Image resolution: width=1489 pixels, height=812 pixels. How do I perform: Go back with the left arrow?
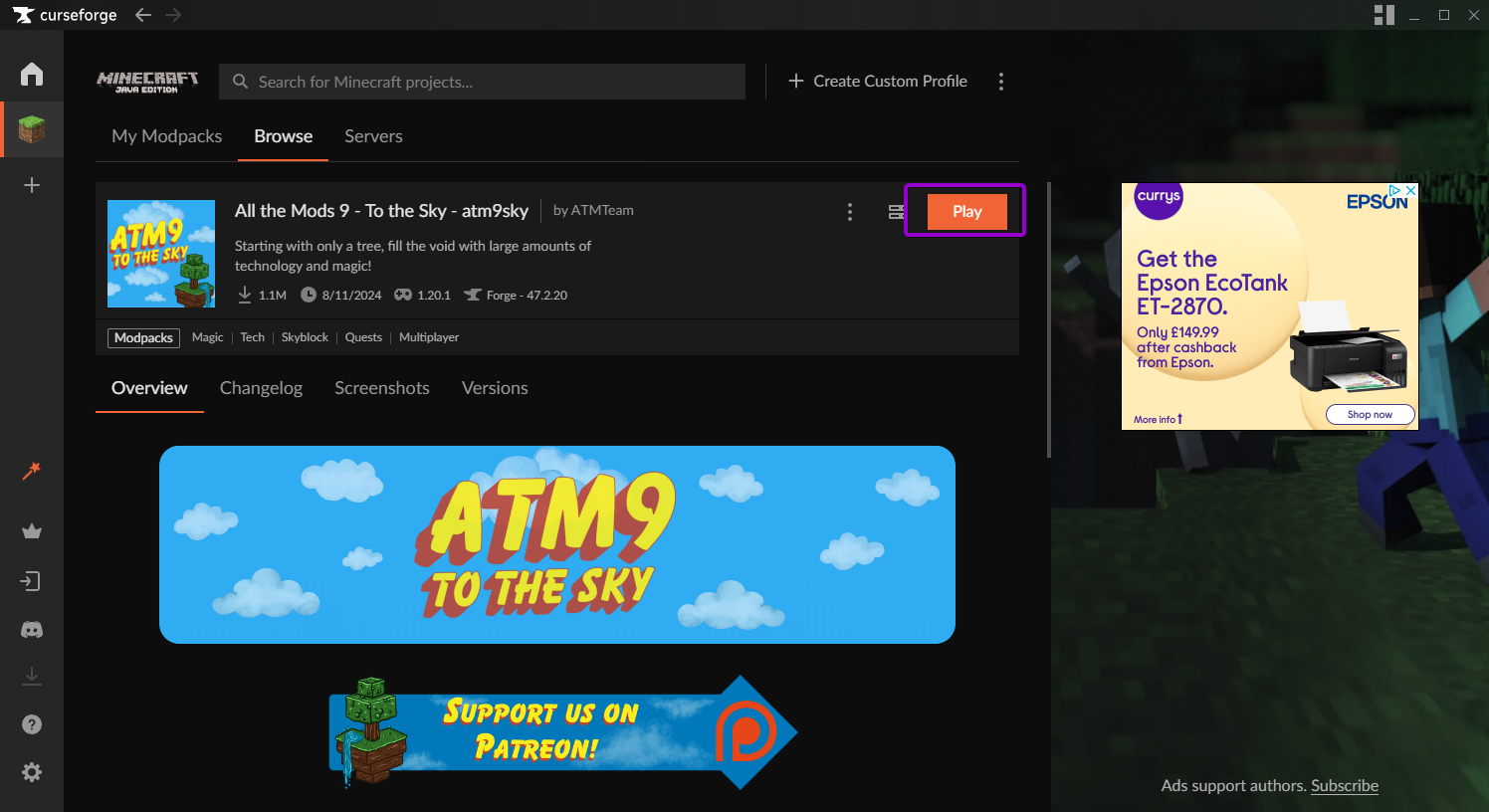click(143, 15)
